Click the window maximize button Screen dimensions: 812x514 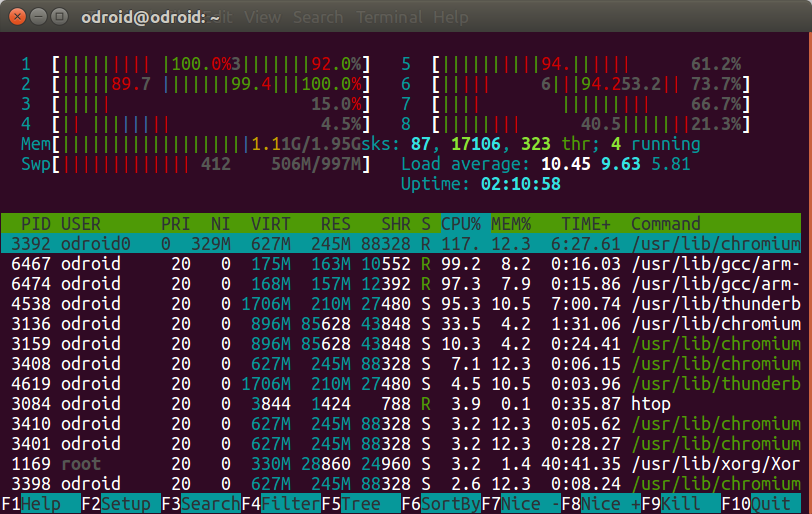click(x=60, y=17)
